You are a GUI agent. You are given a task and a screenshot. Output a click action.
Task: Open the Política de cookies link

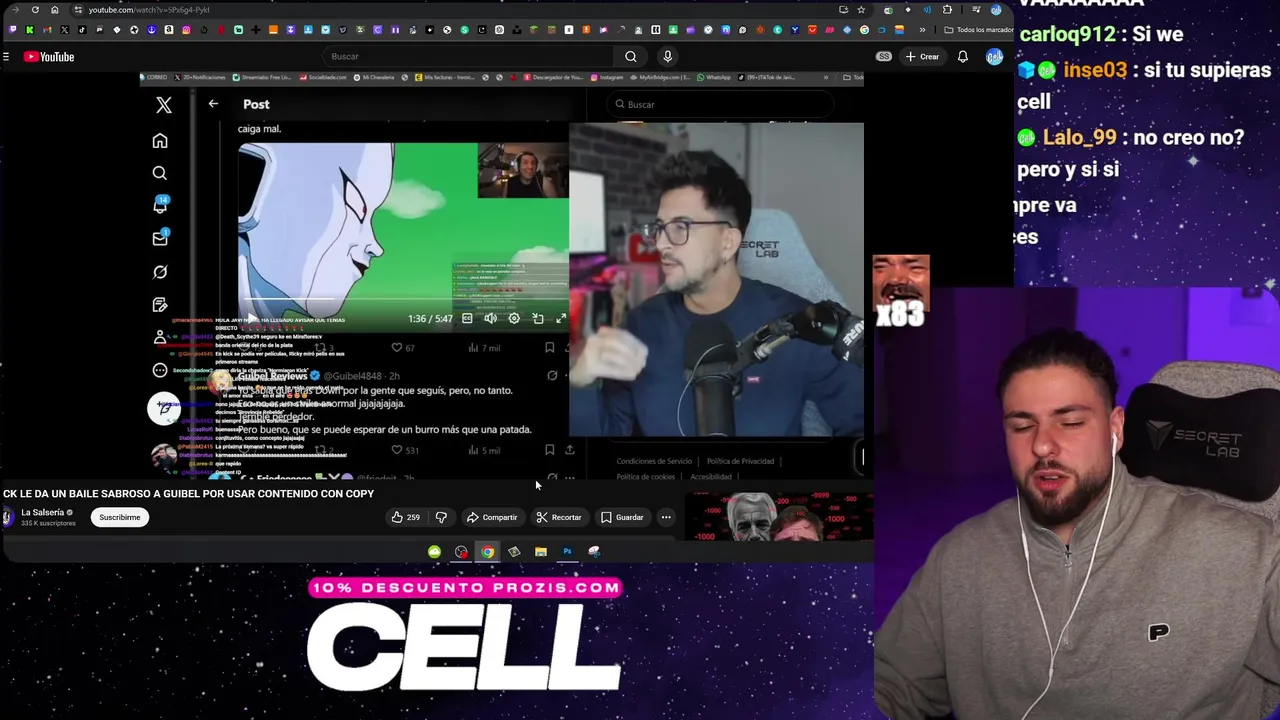[646, 477]
